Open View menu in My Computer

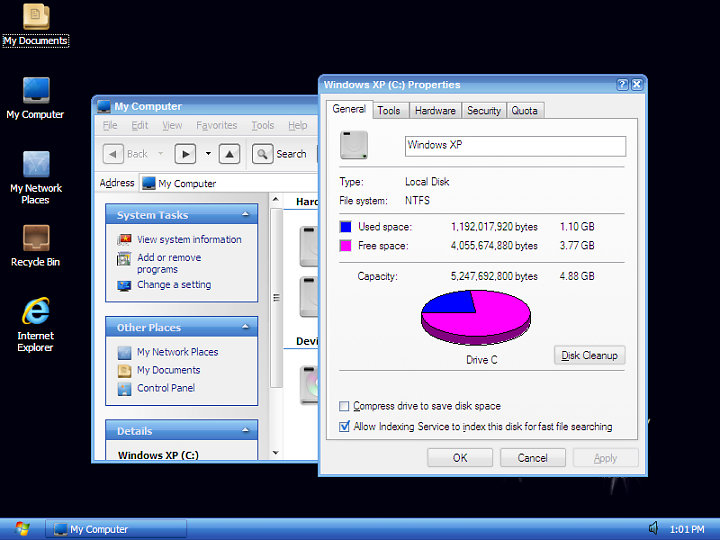[x=172, y=125]
